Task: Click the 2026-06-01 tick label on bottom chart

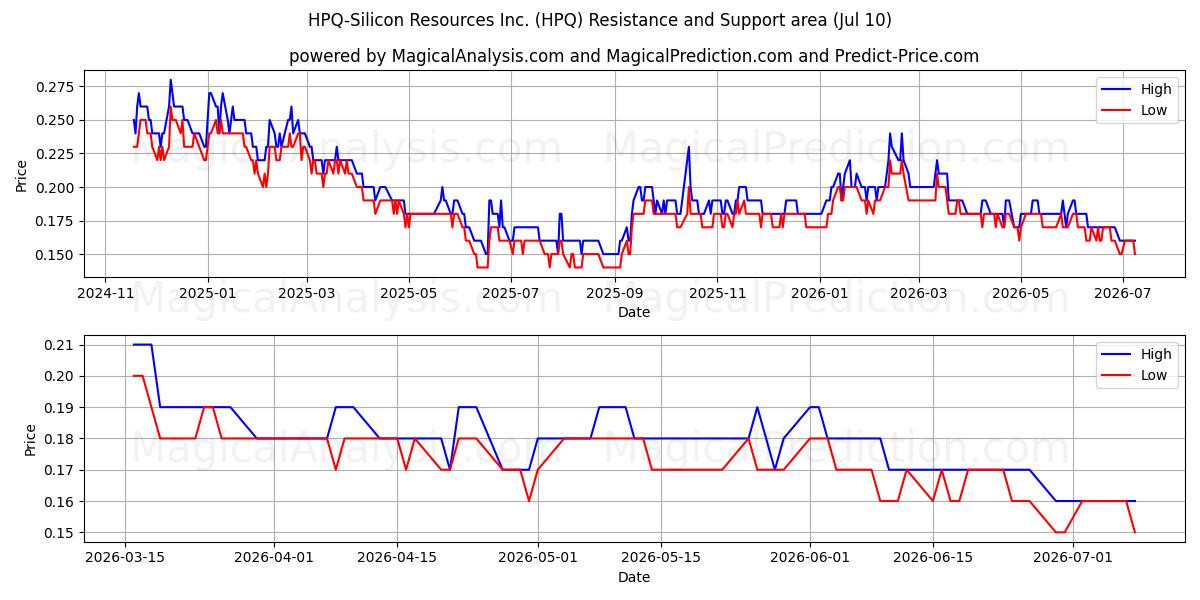Action: click(x=811, y=559)
